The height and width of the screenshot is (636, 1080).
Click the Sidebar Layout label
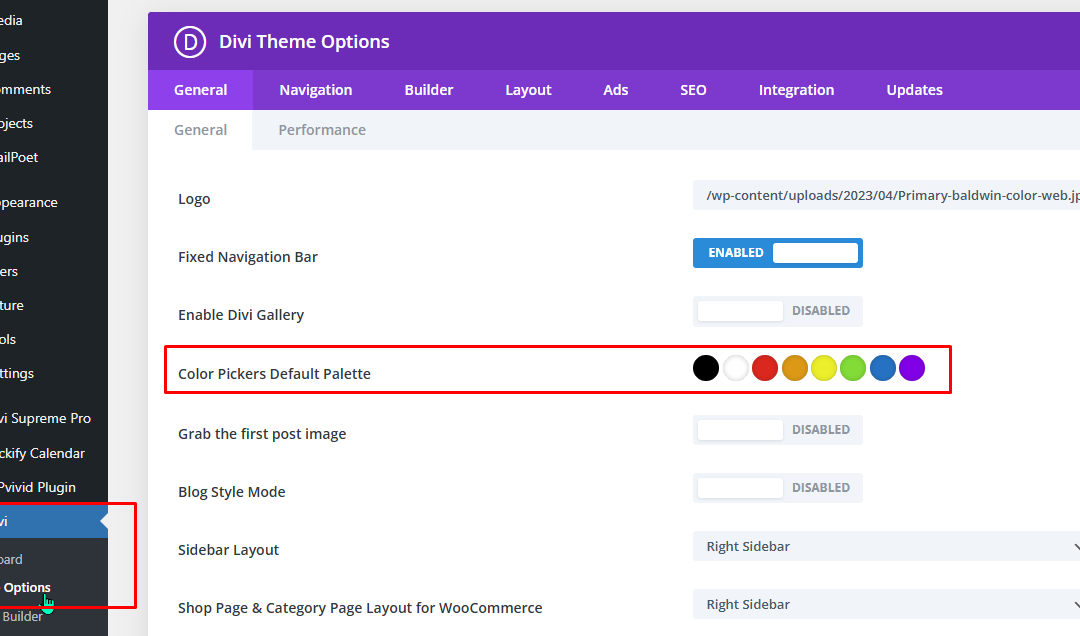pos(228,550)
